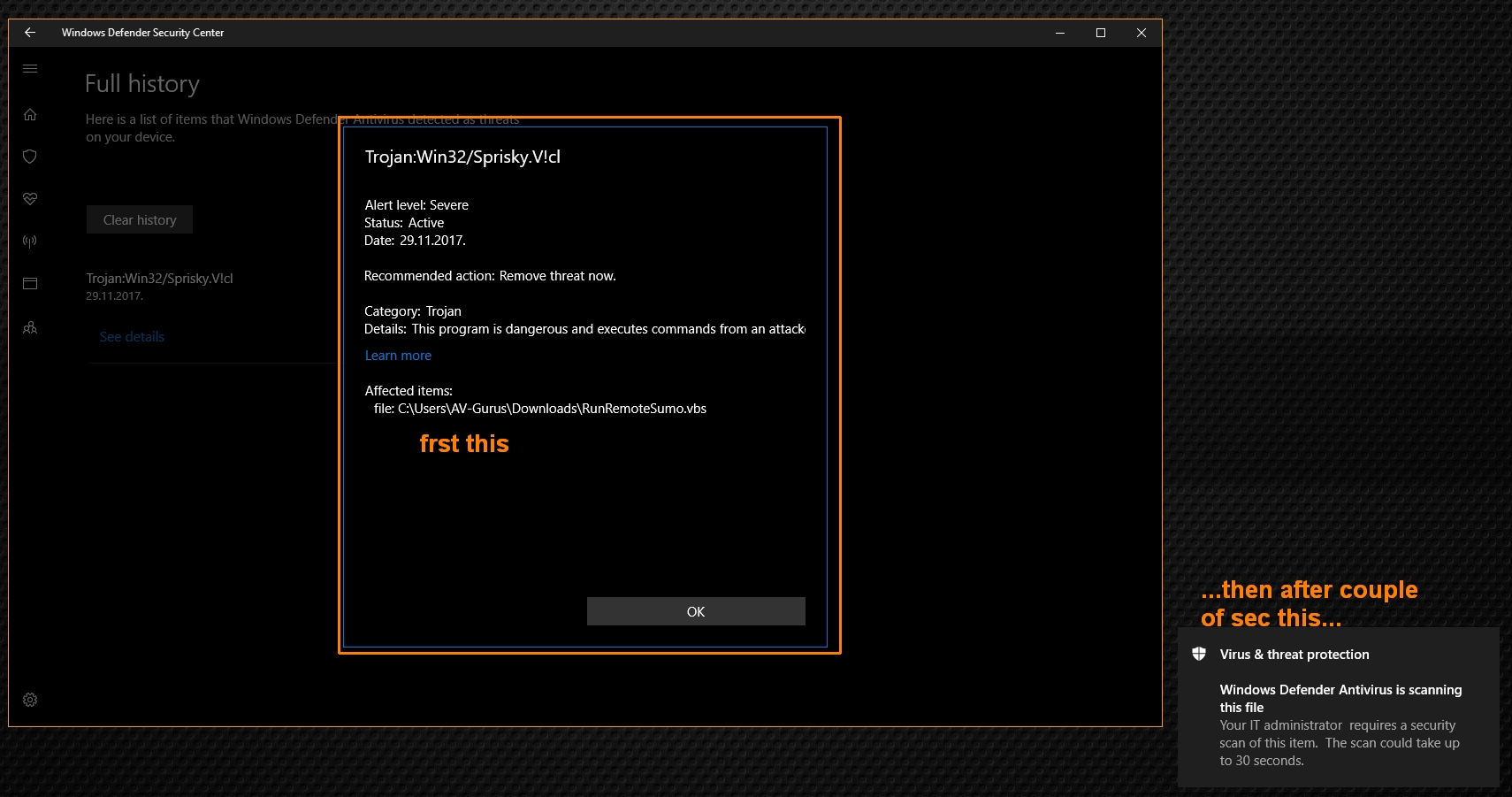1512x797 pixels.
Task: Open Virus & threat protection shield icon
Action: click(30, 157)
